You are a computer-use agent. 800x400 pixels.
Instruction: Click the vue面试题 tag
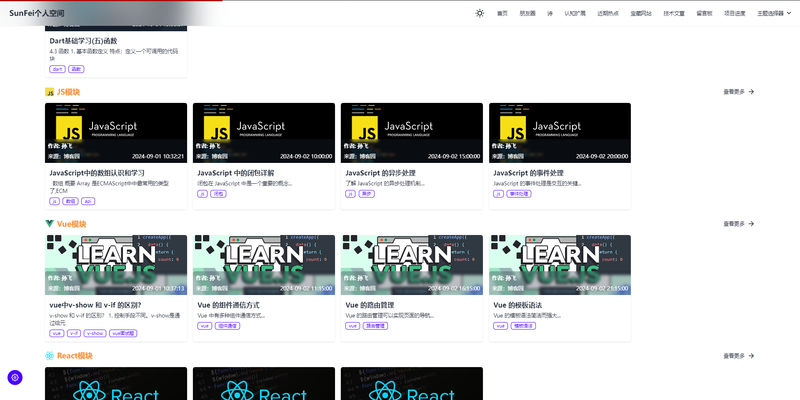coord(123,333)
